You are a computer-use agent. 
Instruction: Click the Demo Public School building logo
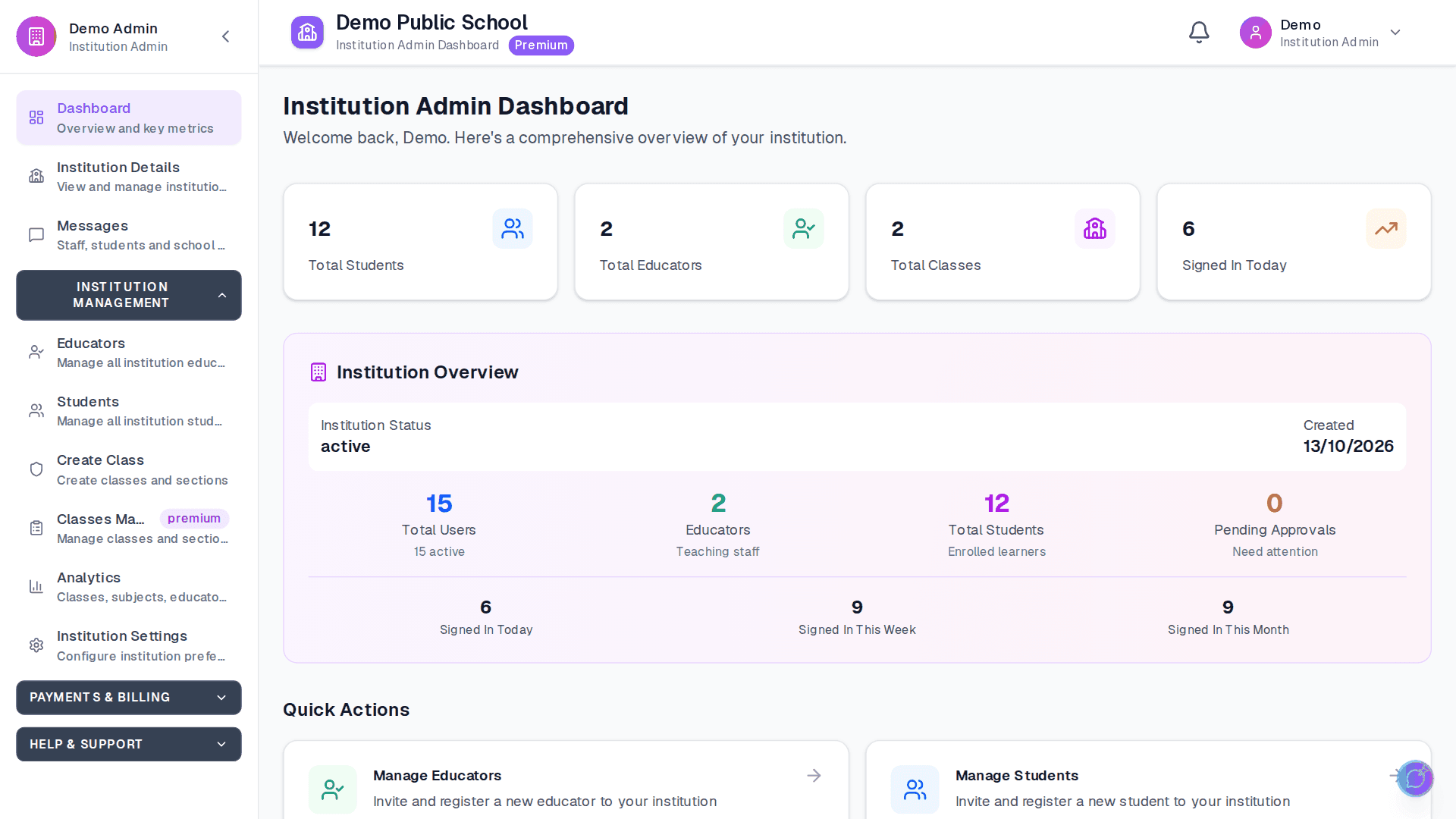(307, 33)
